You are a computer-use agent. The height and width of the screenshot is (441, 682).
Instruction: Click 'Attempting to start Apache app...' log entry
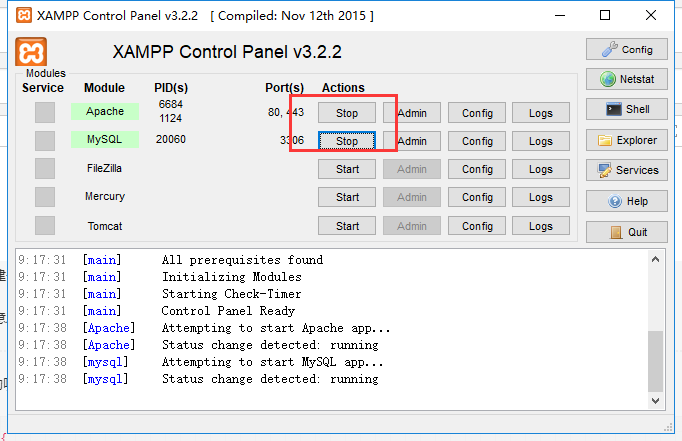point(276,328)
